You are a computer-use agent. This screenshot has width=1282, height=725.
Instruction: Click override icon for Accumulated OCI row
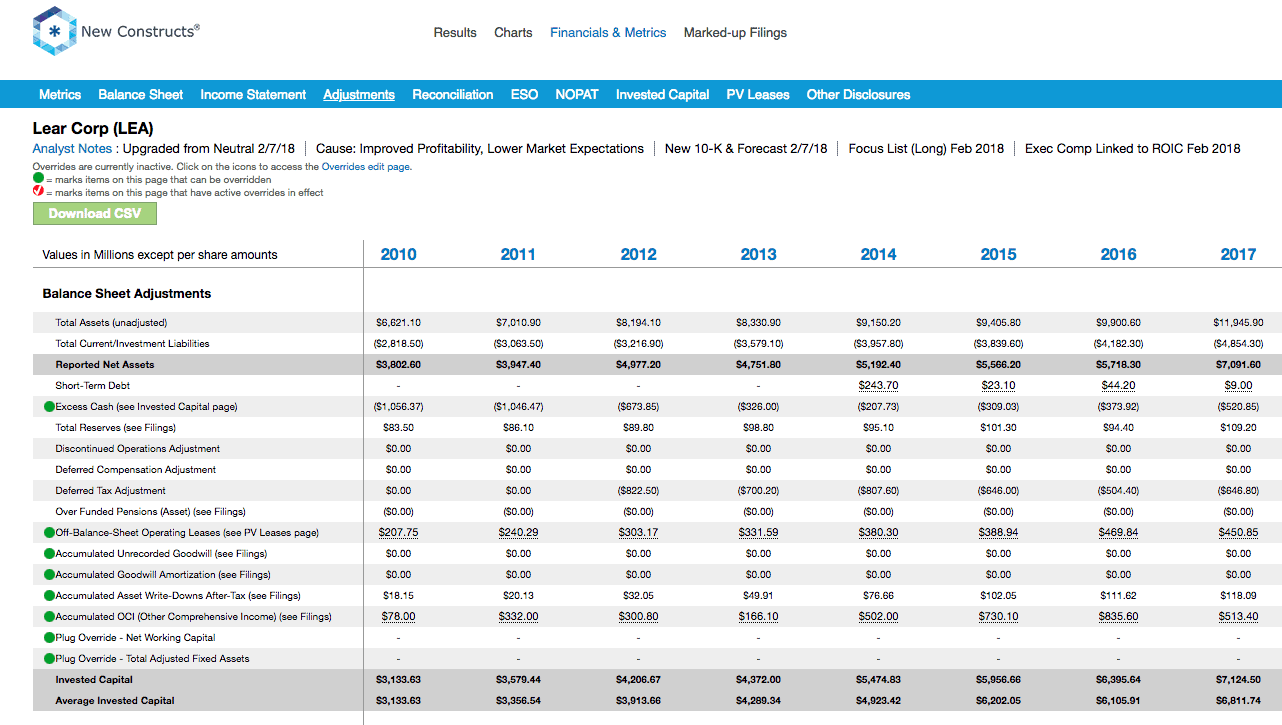(x=49, y=617)
